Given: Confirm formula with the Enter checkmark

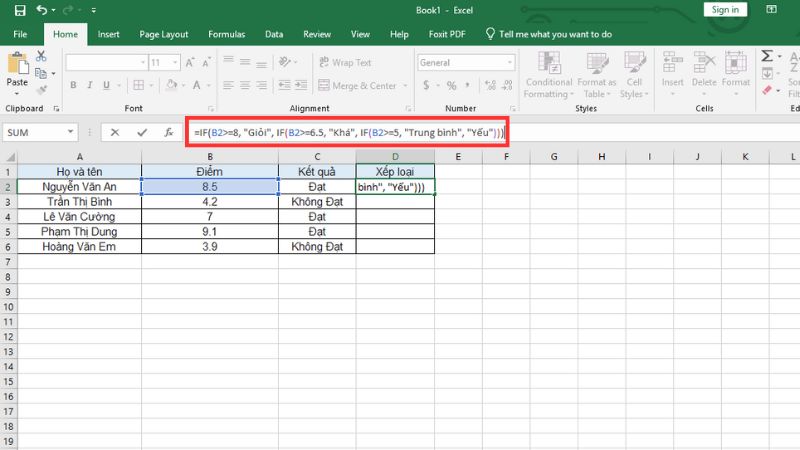Looking at the screenshot, I should pyautogui.click(x=140, y=132).
